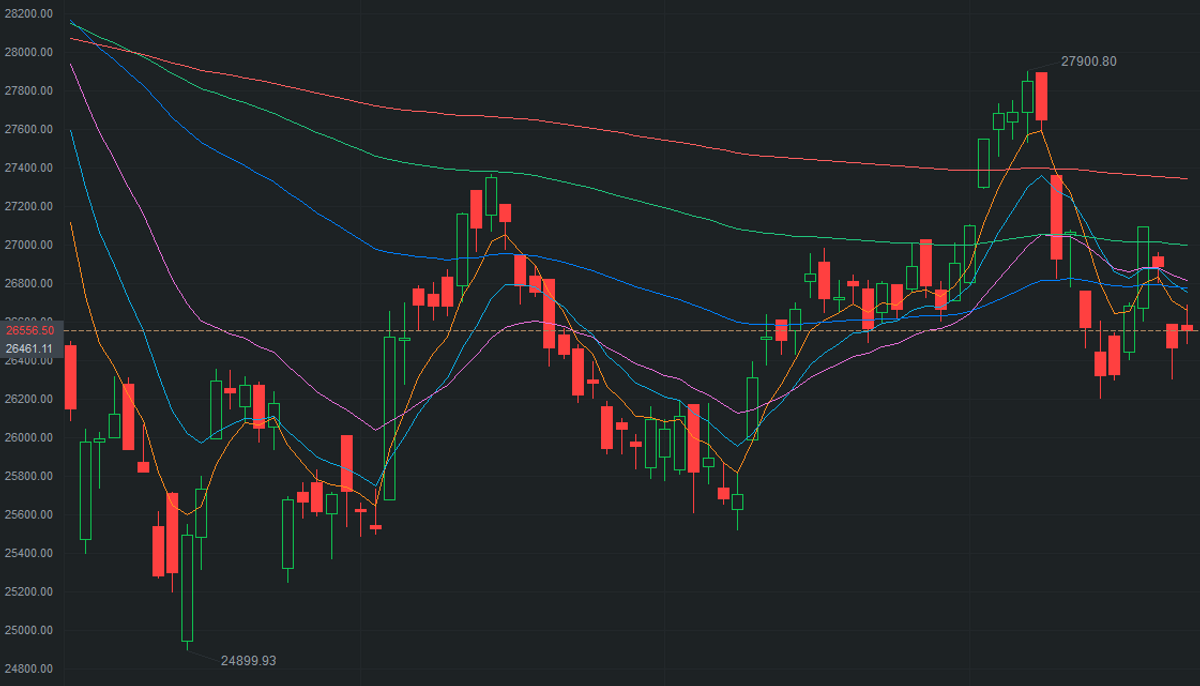
Task: Click the 27200.00 axis label
Action: pos(28,207)
